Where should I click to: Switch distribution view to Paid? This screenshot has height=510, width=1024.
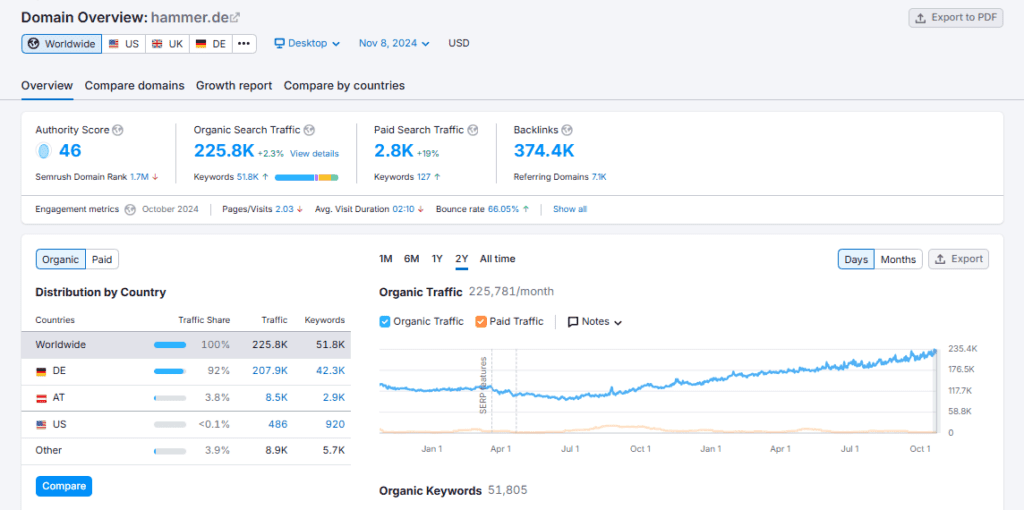point(102,259)
